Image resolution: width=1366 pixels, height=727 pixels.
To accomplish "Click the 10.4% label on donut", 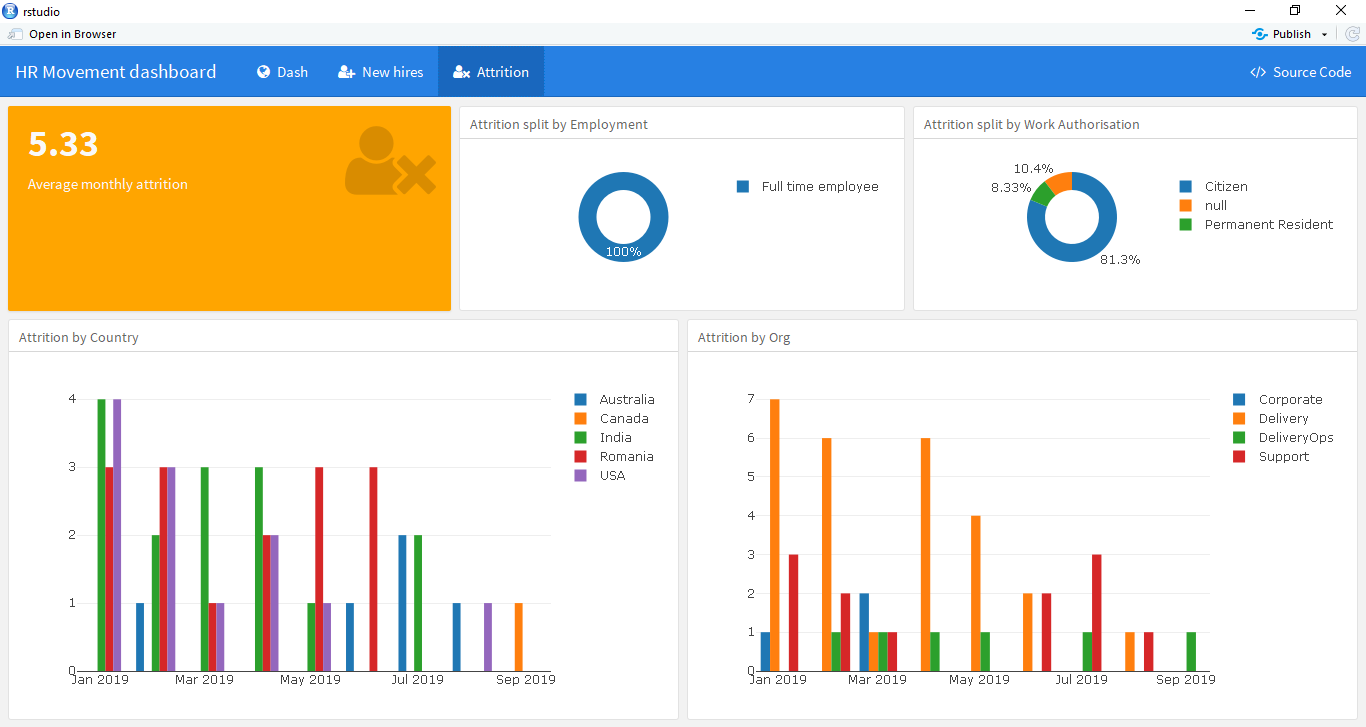I will click(1033, 169).
